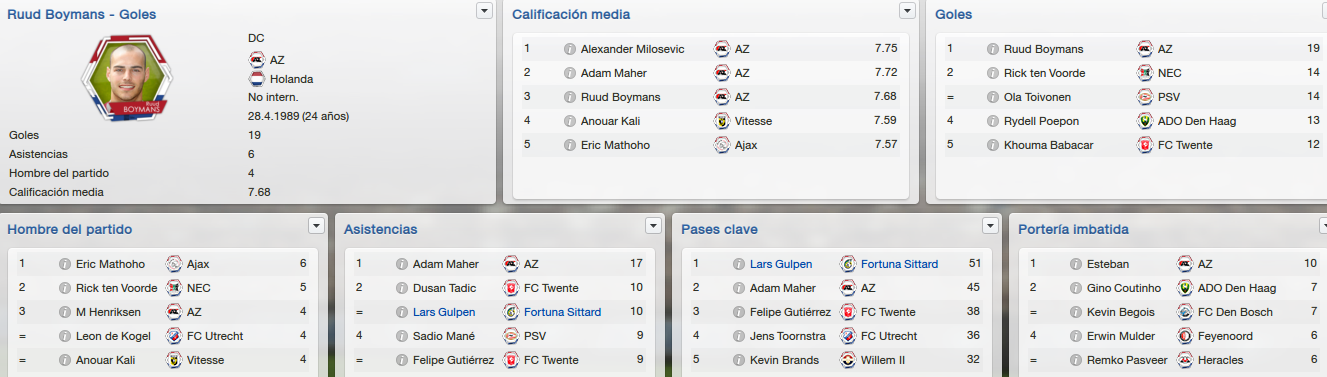Screen dimensions: 1327x377
Task: Click the Feyenoord badge next to Erwin Mulder
Action: 1185,336
